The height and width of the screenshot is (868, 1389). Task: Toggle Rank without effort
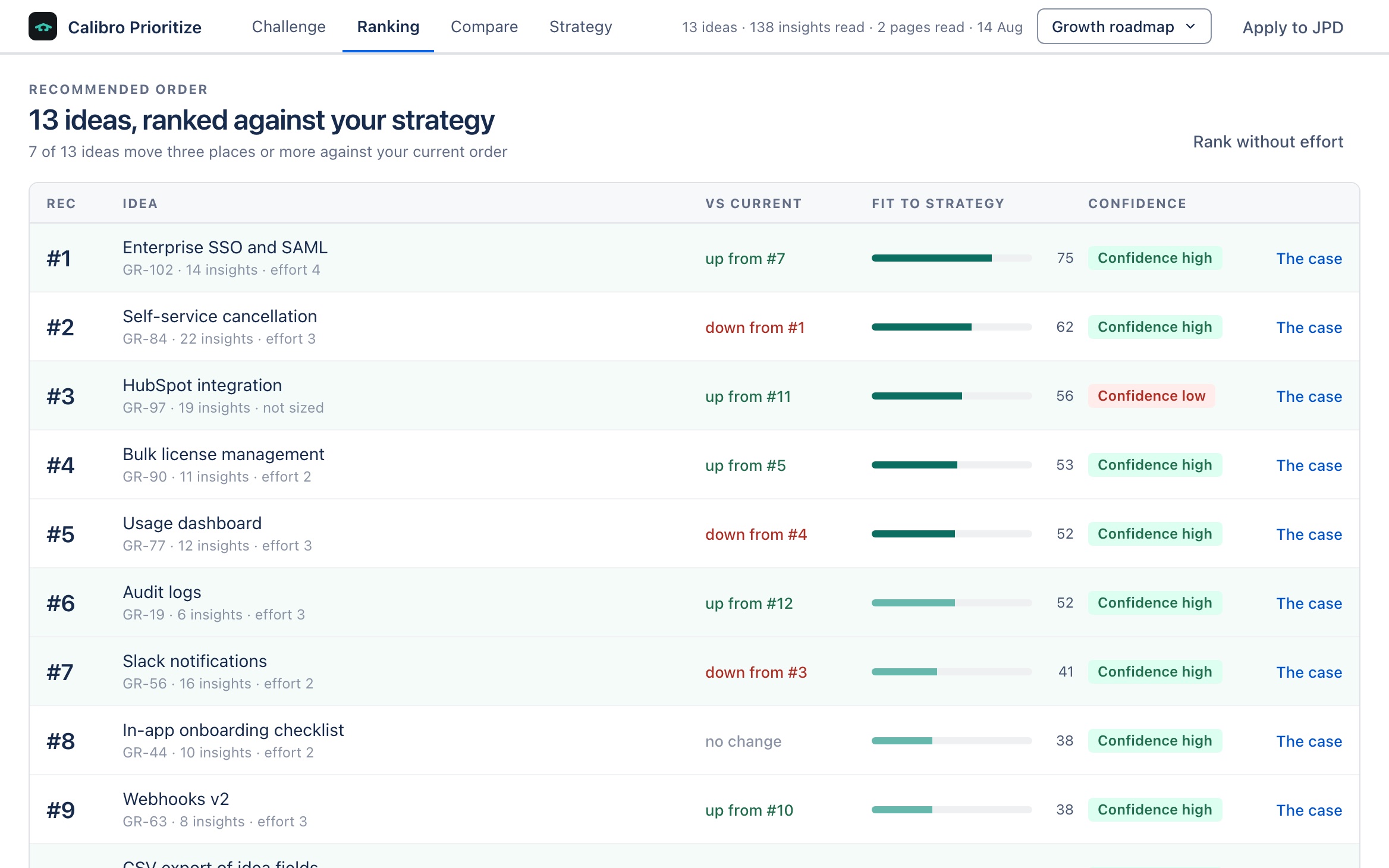point(1268,141)
